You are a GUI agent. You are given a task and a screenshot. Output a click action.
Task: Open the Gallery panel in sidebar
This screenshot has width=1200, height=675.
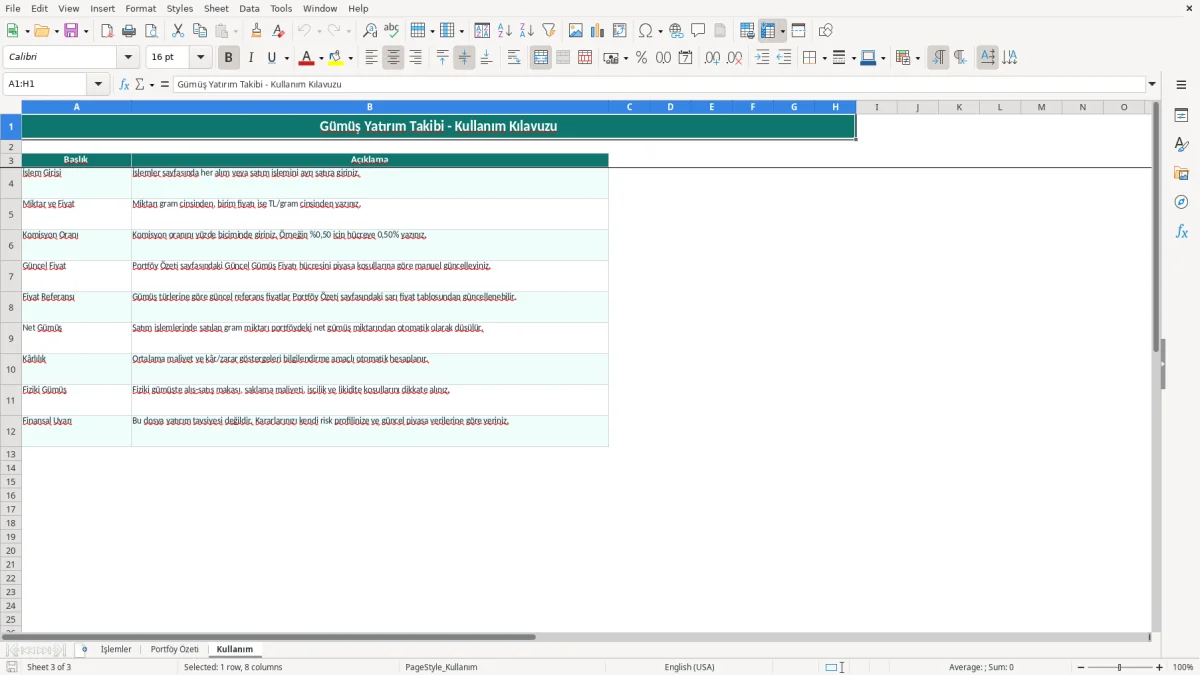pyautogui.click(x=1181, y=173)
